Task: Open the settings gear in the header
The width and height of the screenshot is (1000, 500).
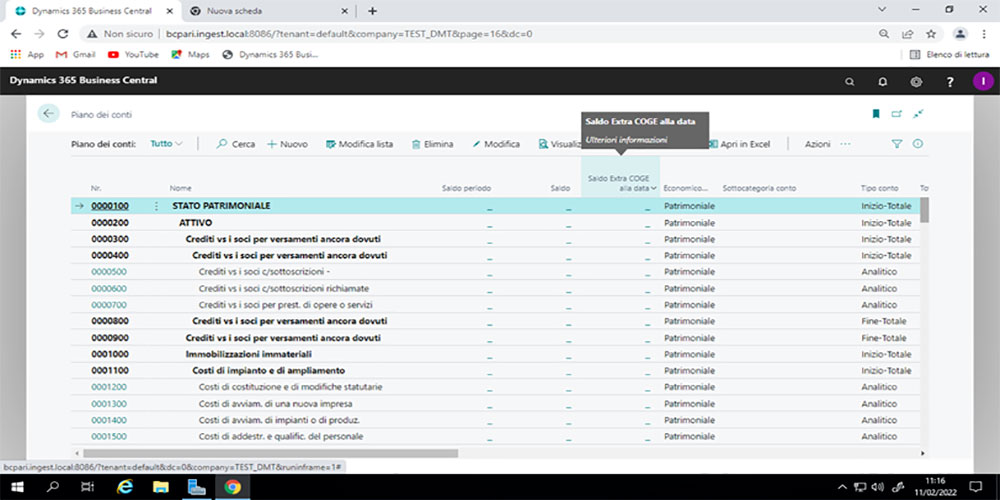Action: 916,82
